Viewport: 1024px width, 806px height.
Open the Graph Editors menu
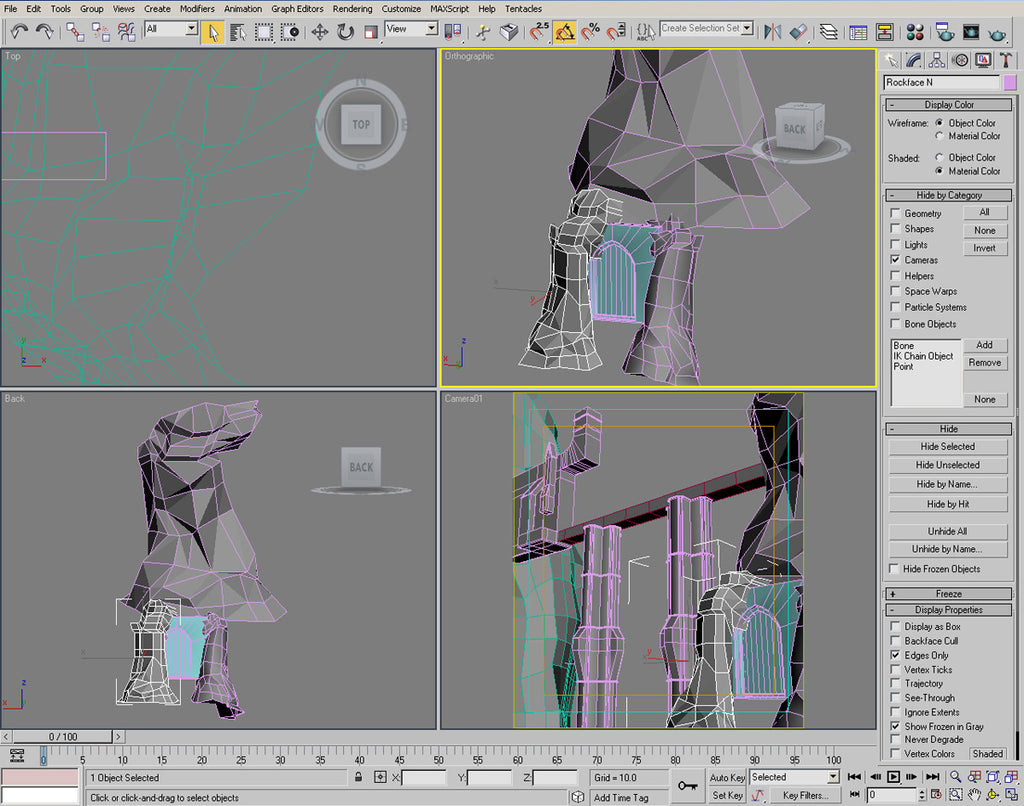coord(298,8)
